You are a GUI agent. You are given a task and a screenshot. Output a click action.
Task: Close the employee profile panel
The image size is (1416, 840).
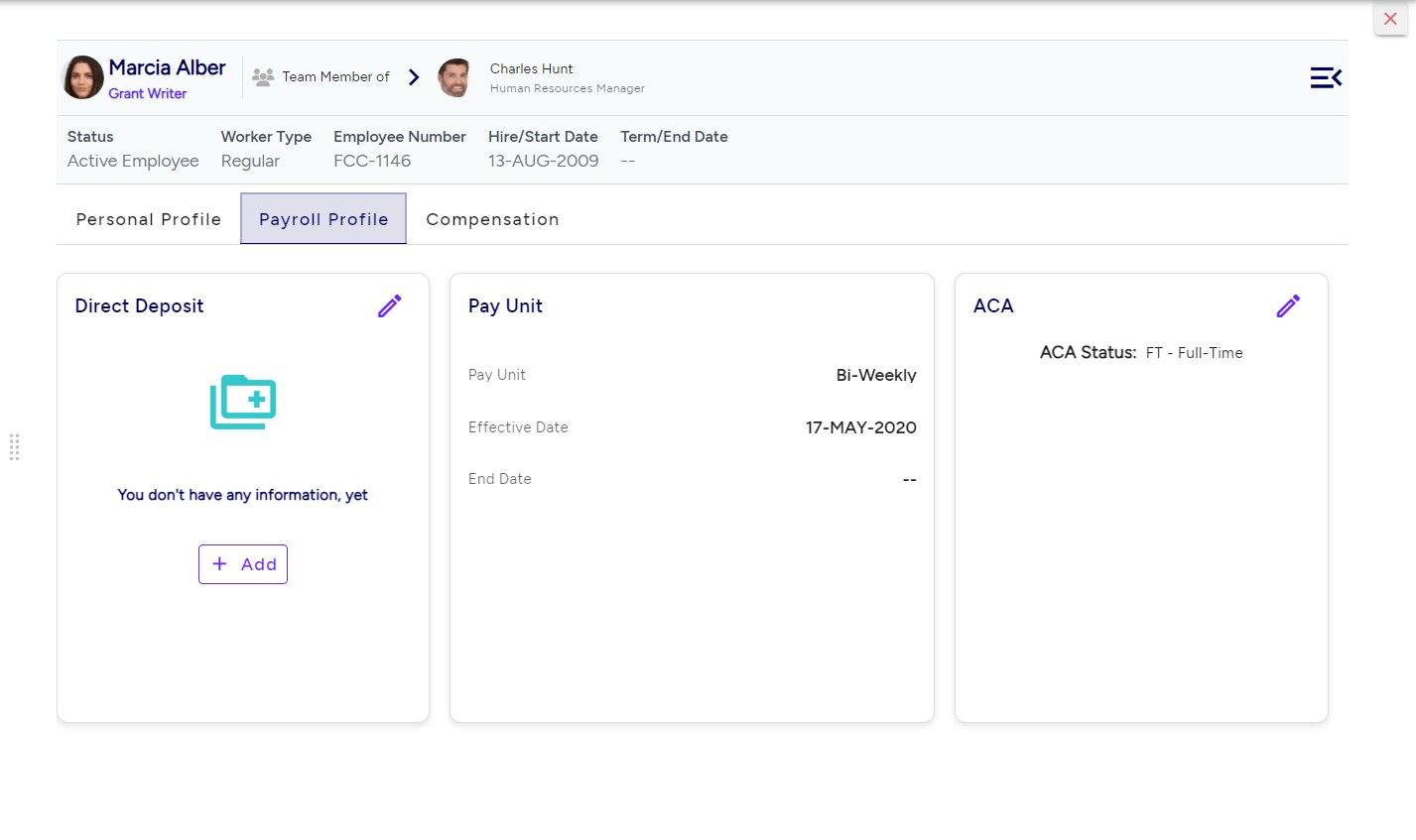[1390, 19]
